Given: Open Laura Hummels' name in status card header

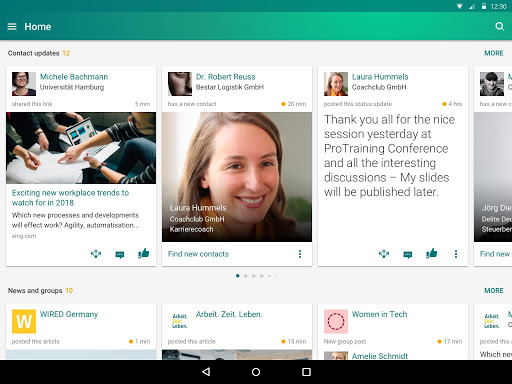Looking at the screenshot, I should pyautogui.click(x=380, y=77).
